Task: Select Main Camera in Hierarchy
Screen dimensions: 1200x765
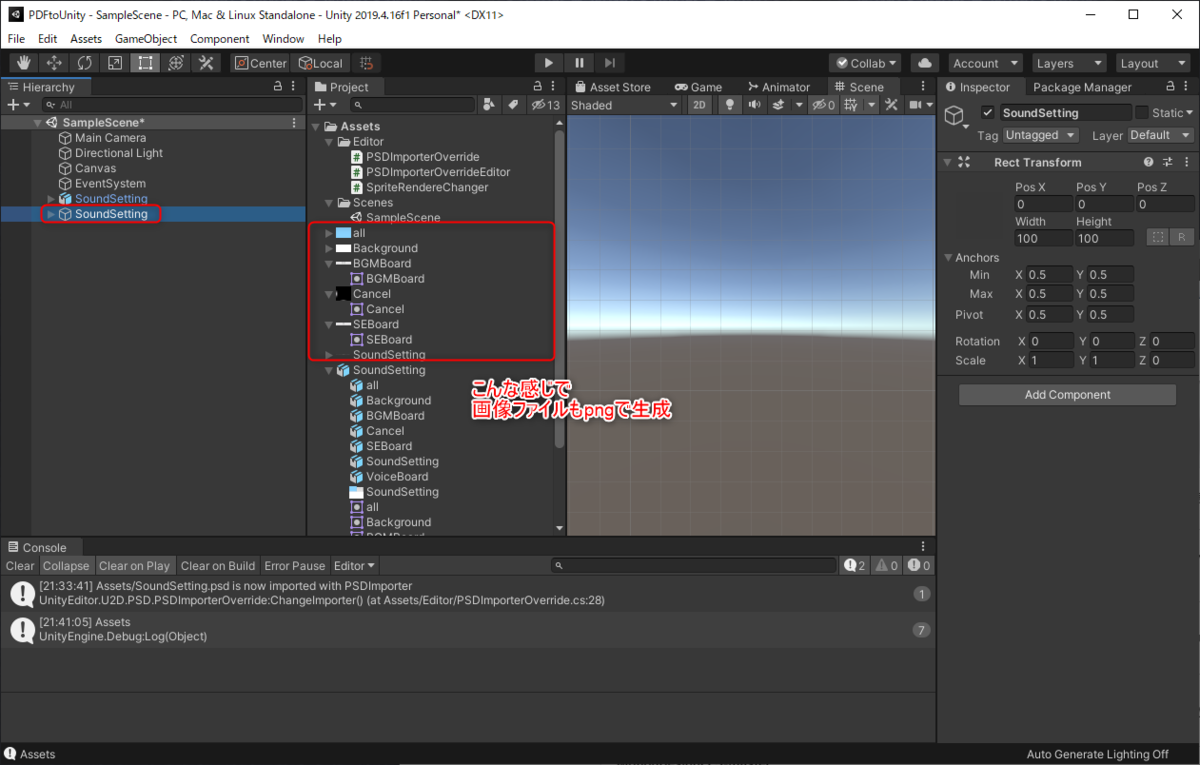Action: point(111,138)
